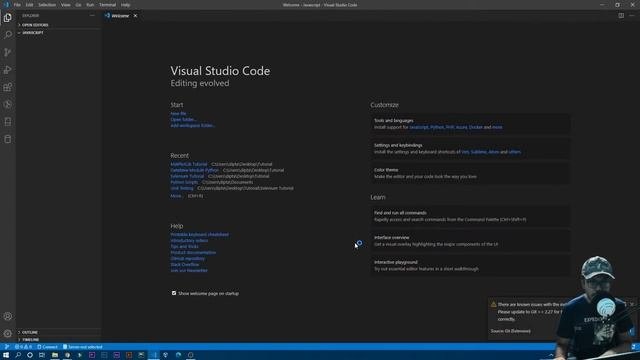Expand the Open Editors section
The image size is (640, 360).
coord(58,25)
